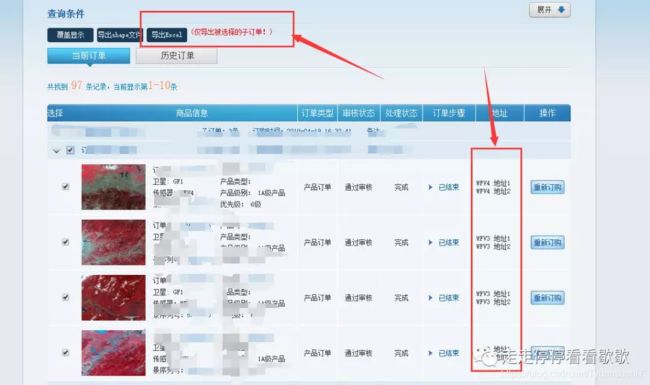Switch to 当前订单 tab
This screenshot has width=650, height=385.
[89, 56]
